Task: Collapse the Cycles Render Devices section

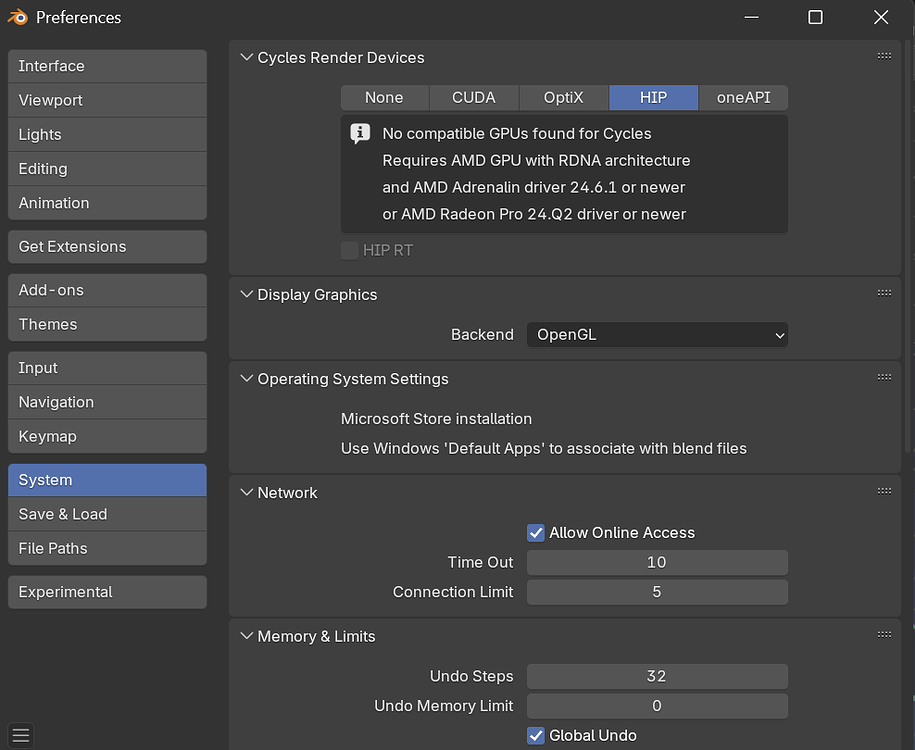Action: tap(247, 58)
